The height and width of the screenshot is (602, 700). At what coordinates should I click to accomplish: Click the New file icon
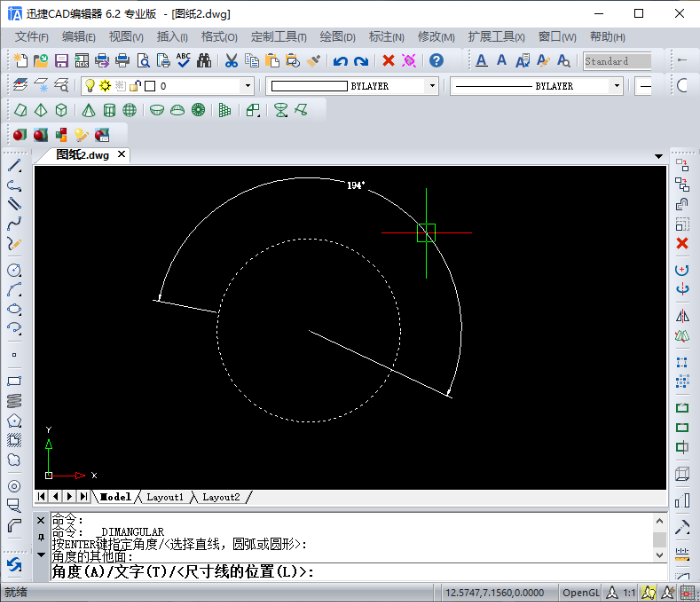pos(21,60)
